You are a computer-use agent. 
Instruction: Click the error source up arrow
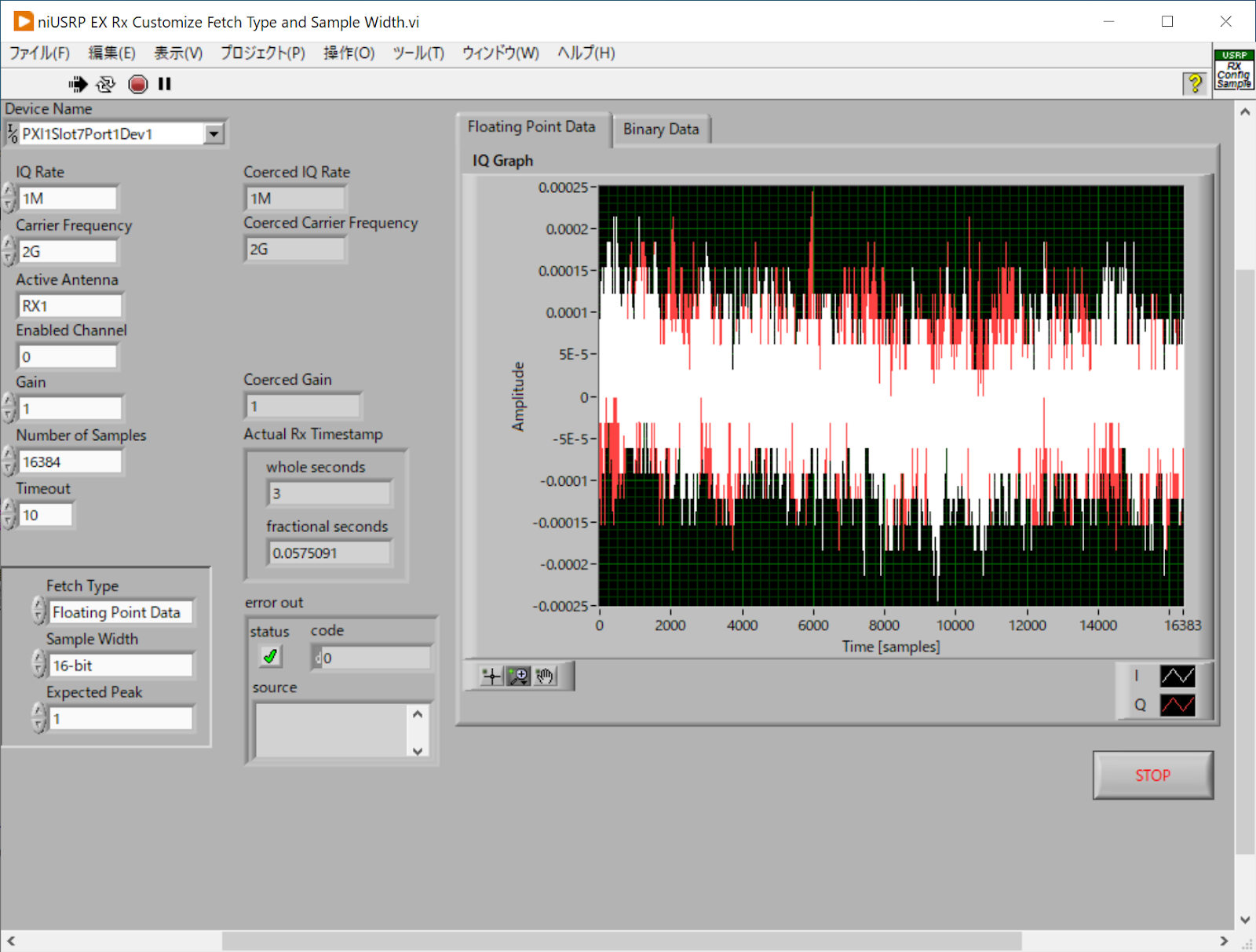(x=418, y=714)
